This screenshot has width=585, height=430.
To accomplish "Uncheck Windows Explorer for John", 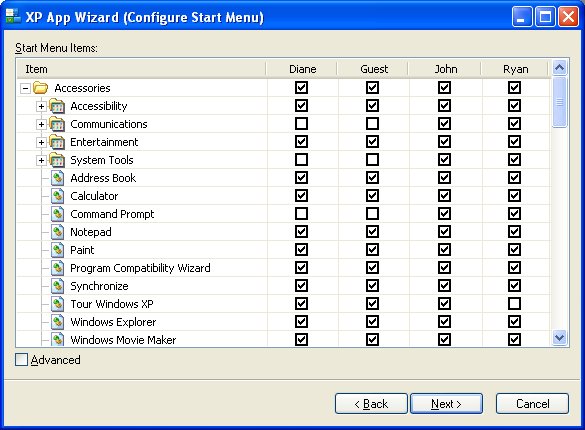I will 444,321.
